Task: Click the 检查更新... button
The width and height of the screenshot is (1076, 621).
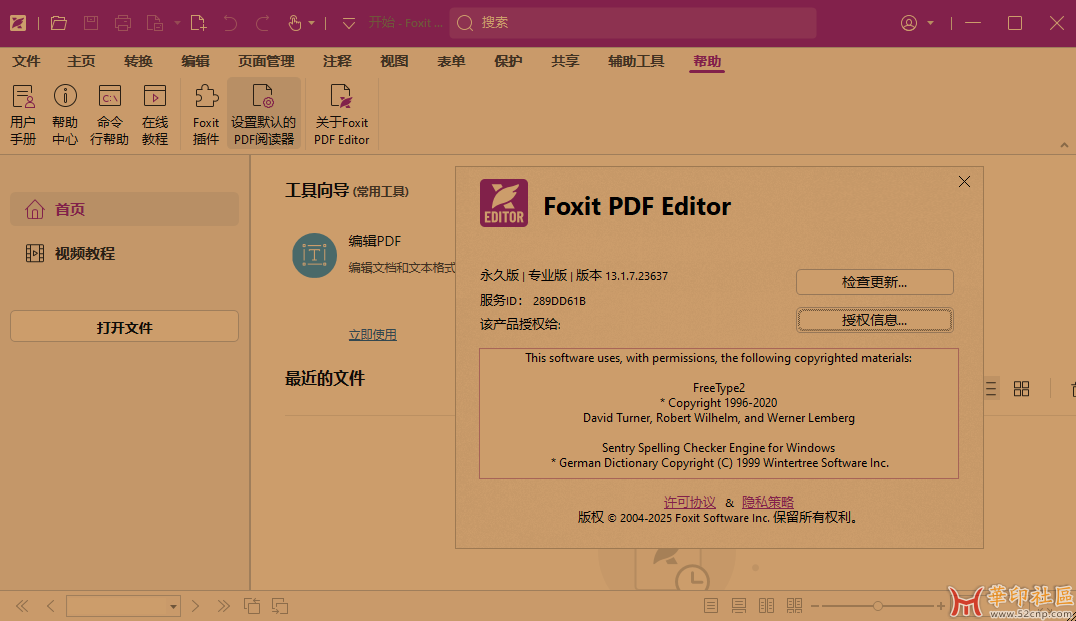Action: point(874,282)
